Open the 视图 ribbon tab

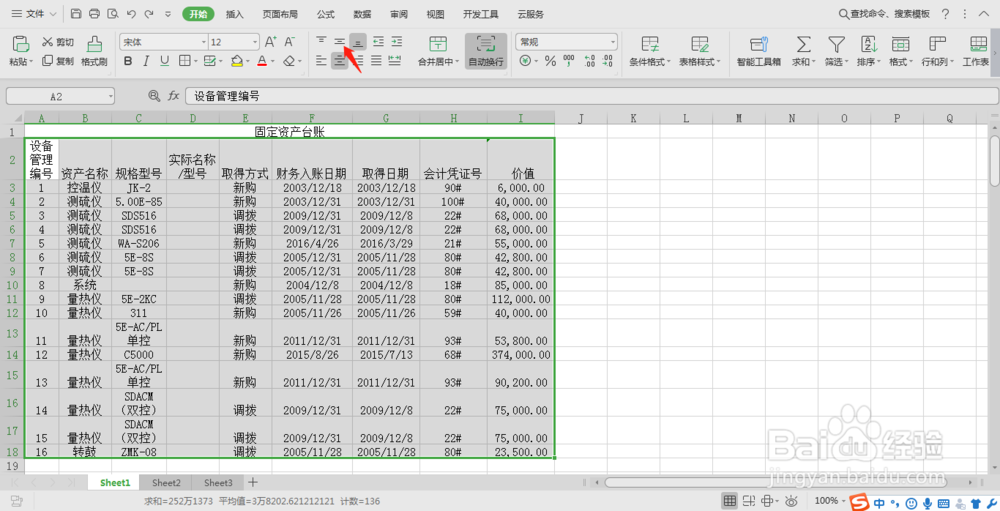(x=435, y=14)
